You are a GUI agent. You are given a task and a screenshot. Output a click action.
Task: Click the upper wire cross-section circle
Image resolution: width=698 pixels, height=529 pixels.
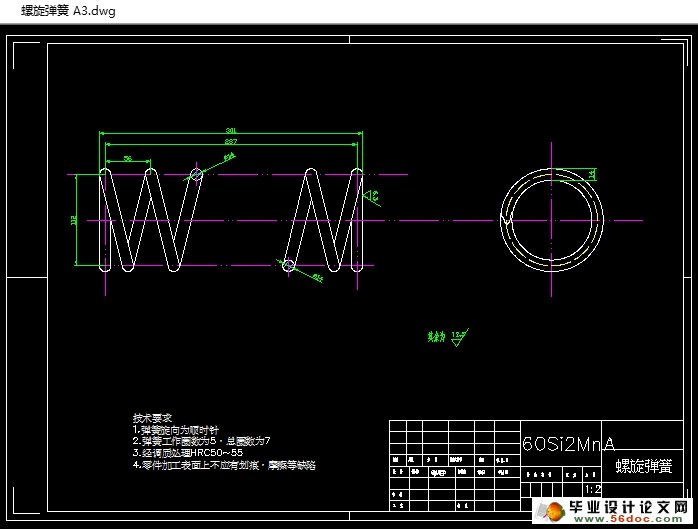[x=196, y=175]
